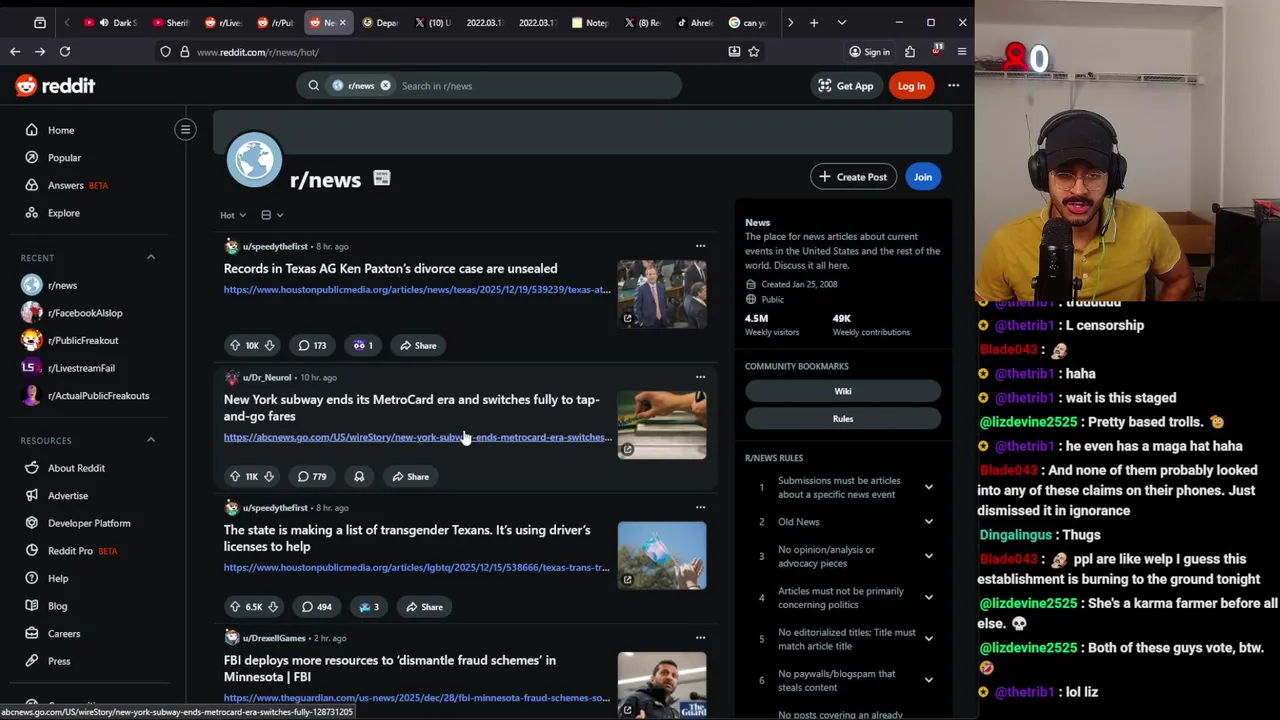Viewport: 1280px width, 720px height.
Task: Bookmark this page with the star icon
Action: tap(754, 52)
